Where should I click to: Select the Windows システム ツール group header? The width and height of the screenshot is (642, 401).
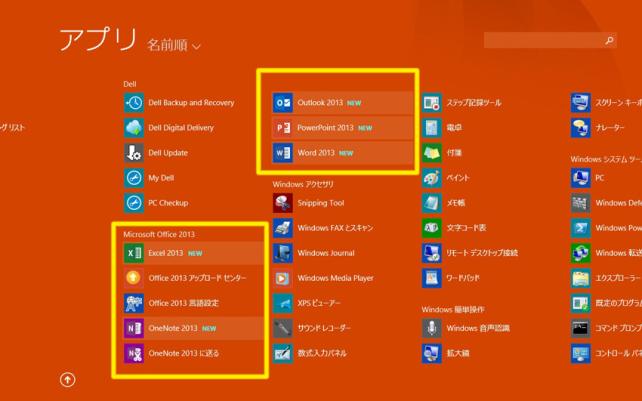coord(606,159)
